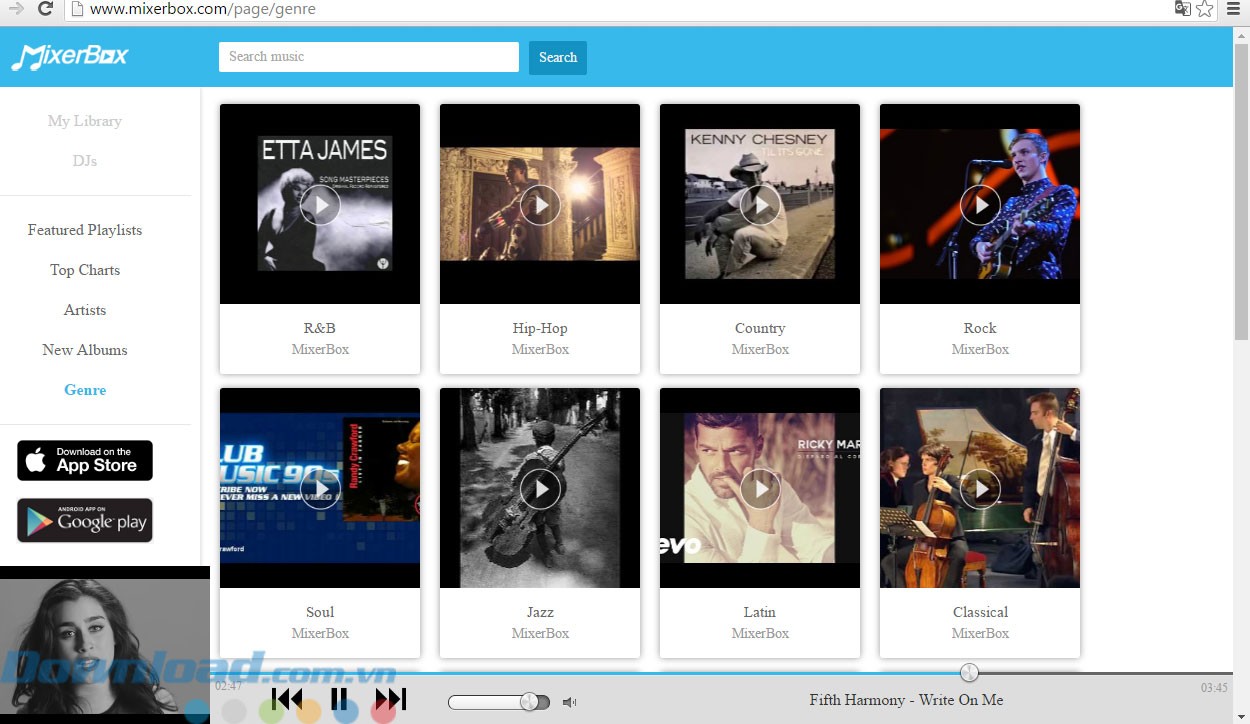Open the Download on App Store badge
The width and height of the screenshot is (1250, 724).
click(85, 460)
